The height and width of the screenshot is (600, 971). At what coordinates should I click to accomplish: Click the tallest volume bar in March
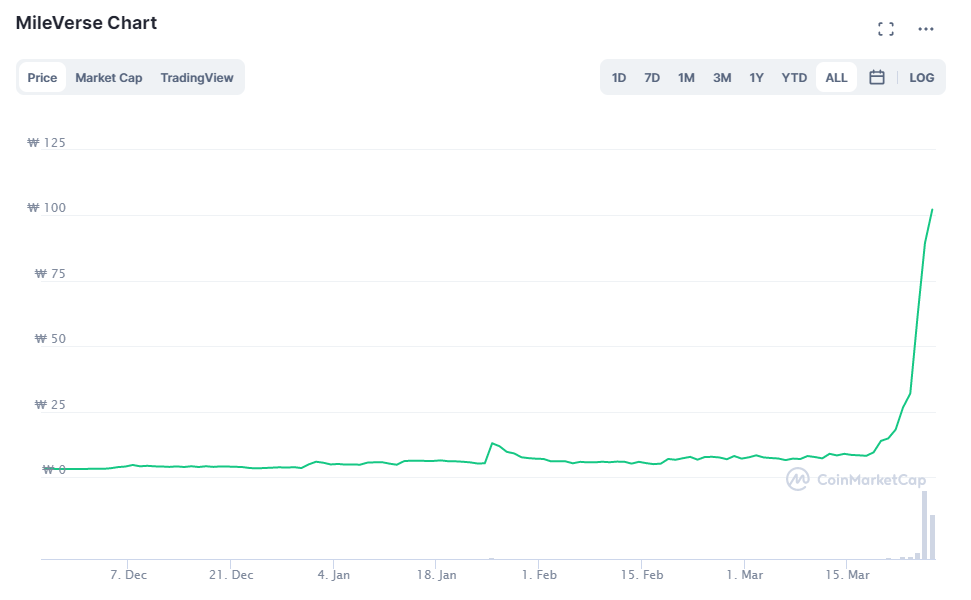pyautogui.click(x=925, y=525)
